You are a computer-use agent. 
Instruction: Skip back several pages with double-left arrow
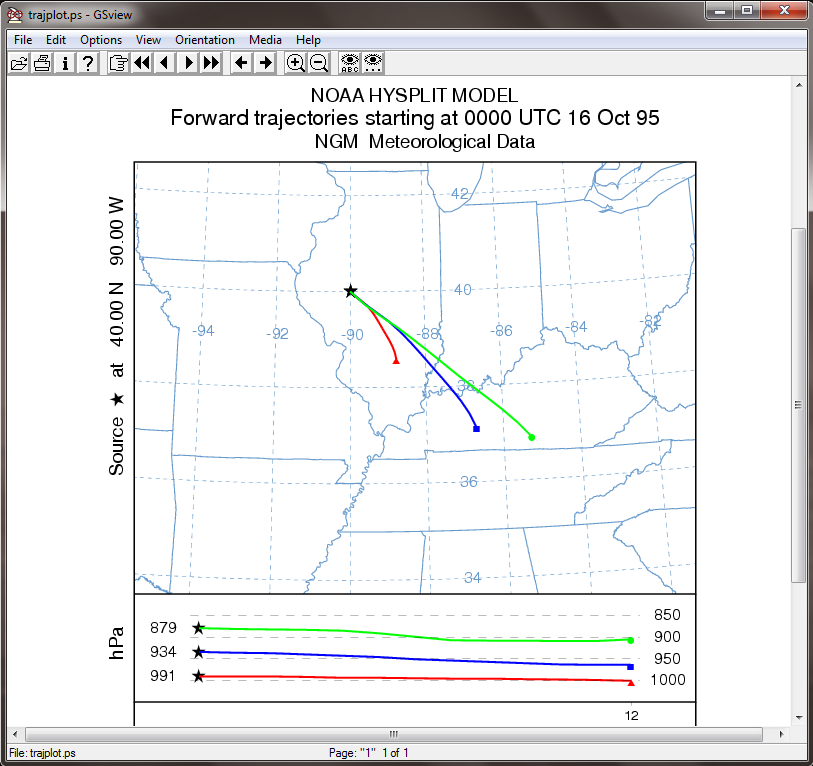pos(142,63)
